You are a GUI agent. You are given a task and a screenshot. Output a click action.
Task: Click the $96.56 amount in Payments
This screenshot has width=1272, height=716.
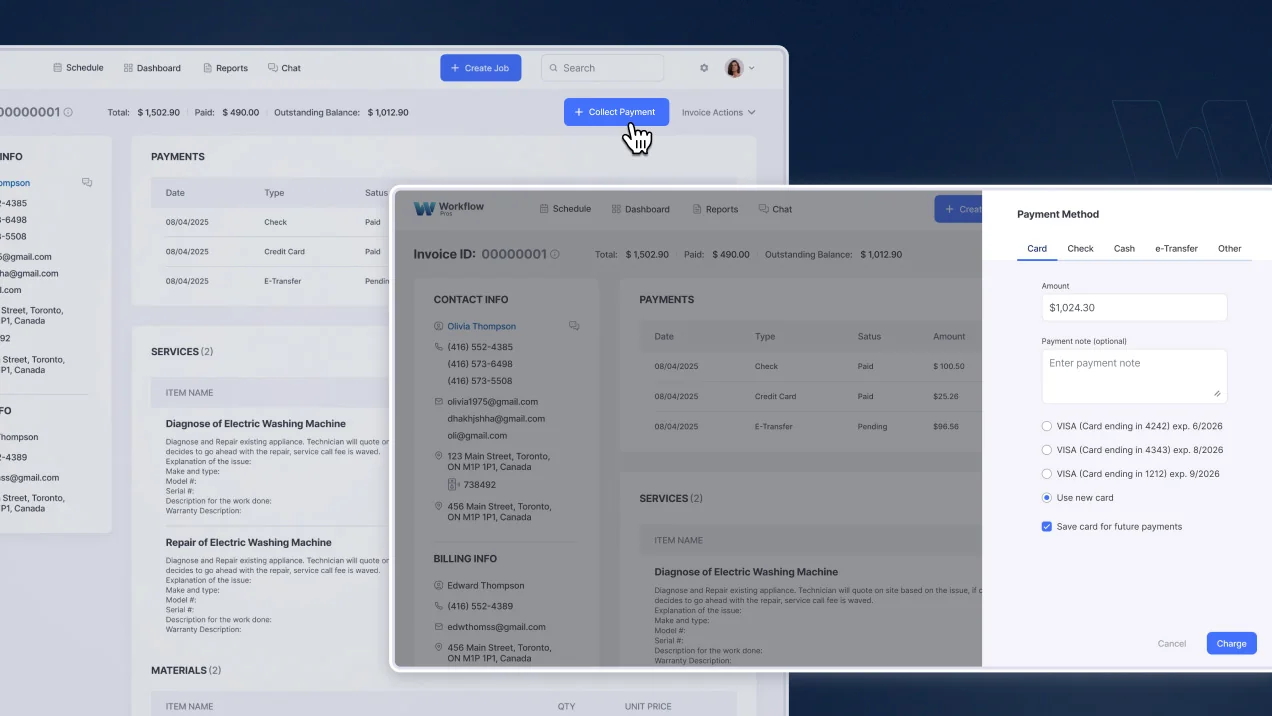pos(945,427)
